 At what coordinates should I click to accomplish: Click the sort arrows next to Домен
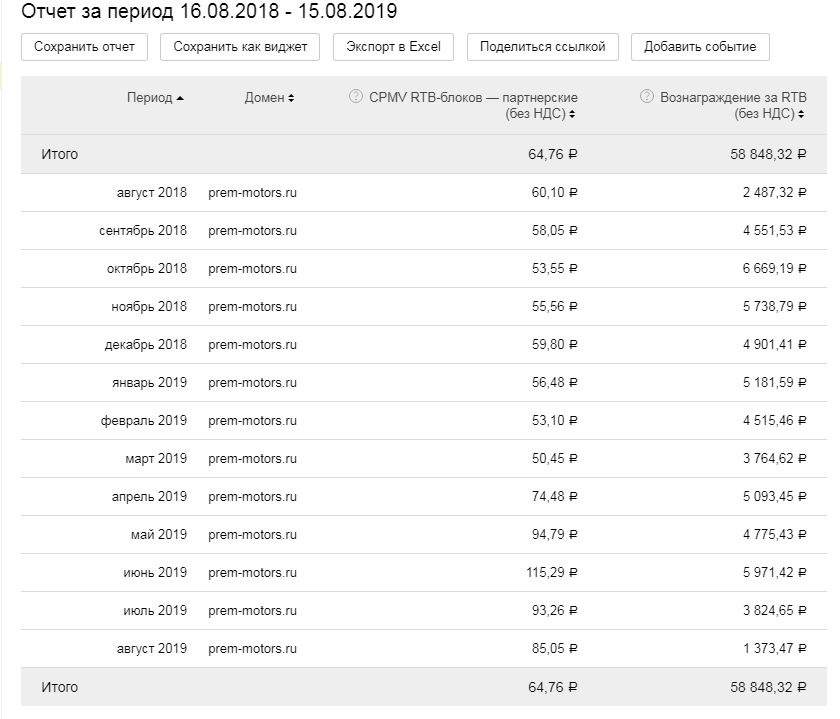[291, 98]
